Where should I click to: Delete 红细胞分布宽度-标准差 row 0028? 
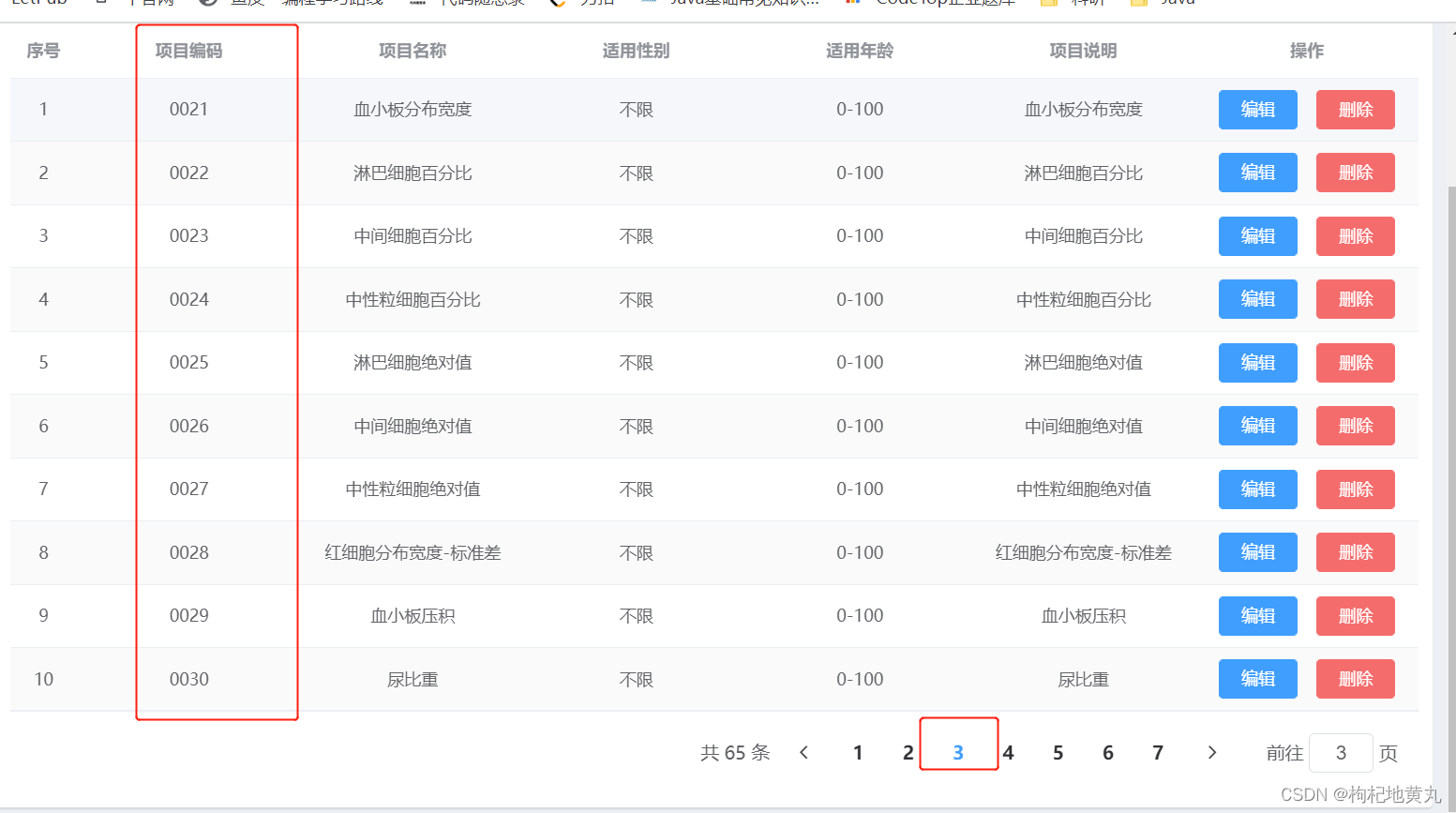point(1355,552)
